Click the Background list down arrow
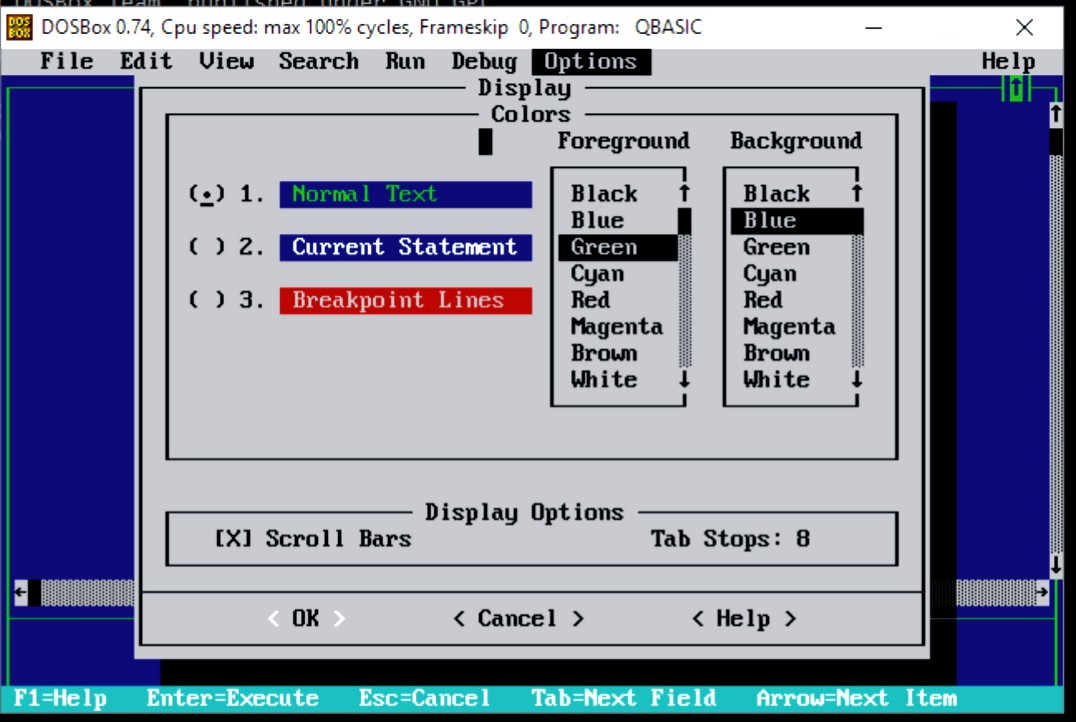1076x722 pixels. click(857, 380)
